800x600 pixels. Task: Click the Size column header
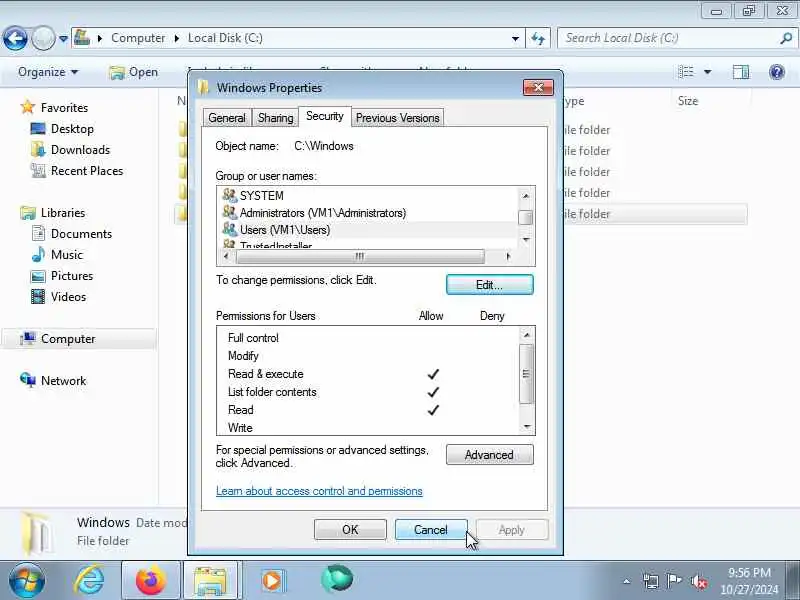tap(687, 101)
